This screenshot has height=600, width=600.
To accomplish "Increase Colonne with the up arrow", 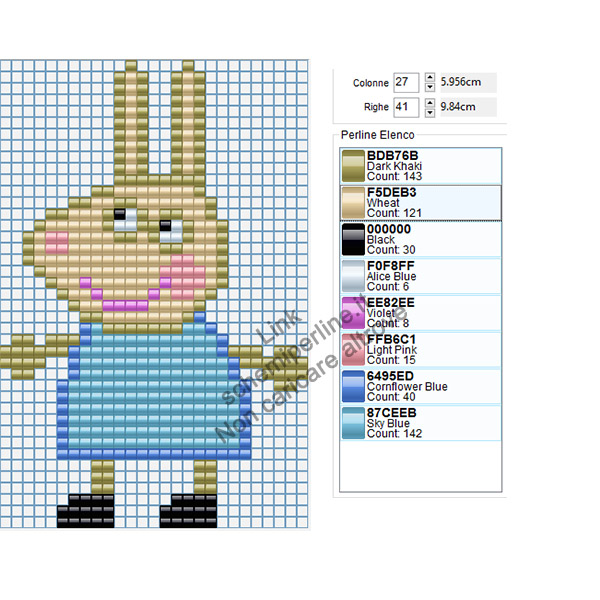I will [430, 78].
